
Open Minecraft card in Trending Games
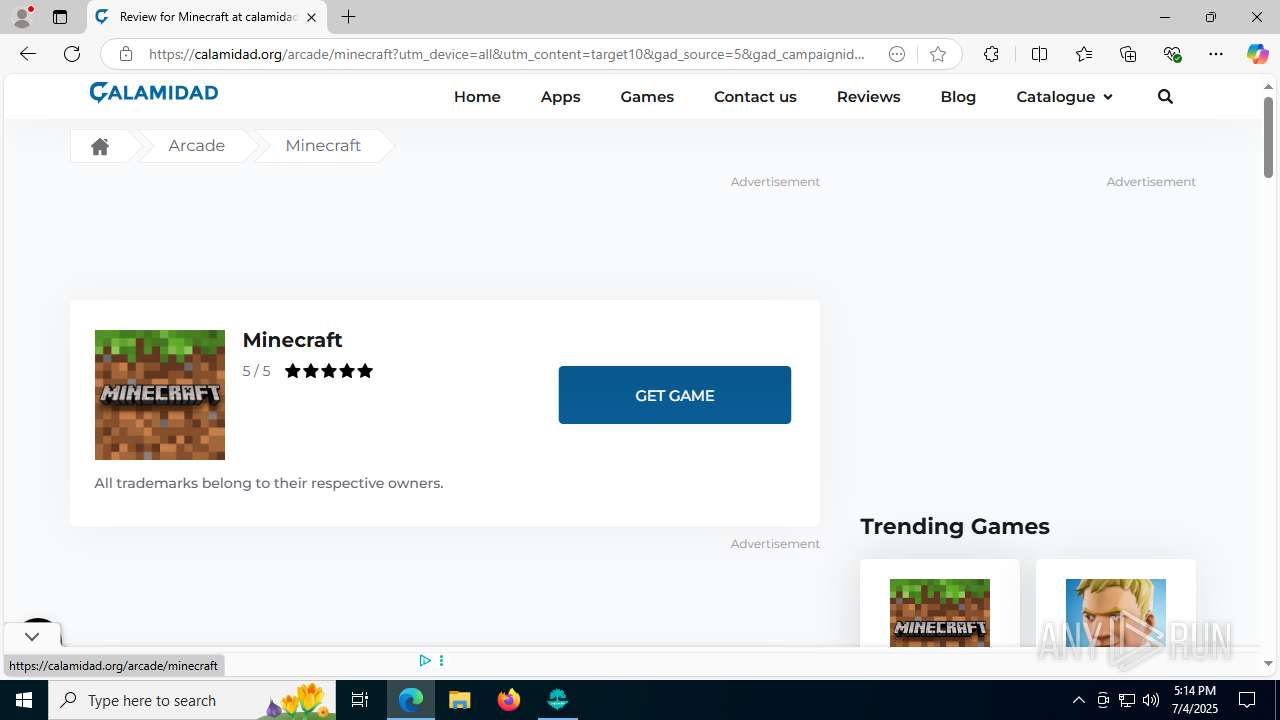click(940, 603)
